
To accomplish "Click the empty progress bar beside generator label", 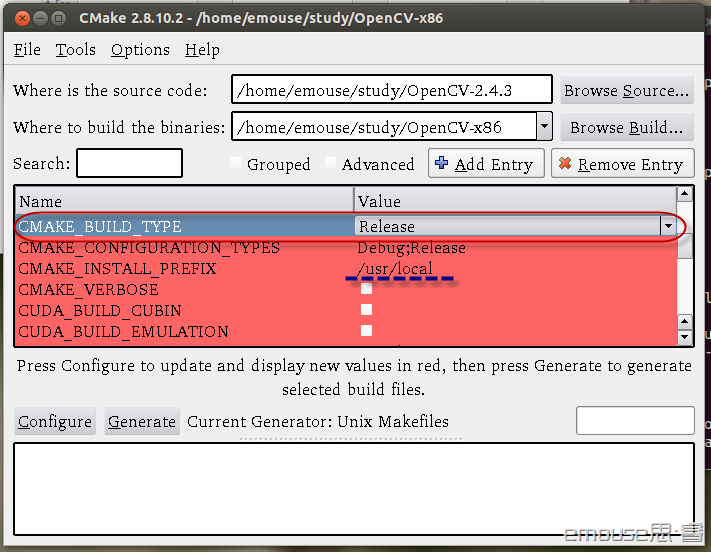I will [x=635, y=420].
